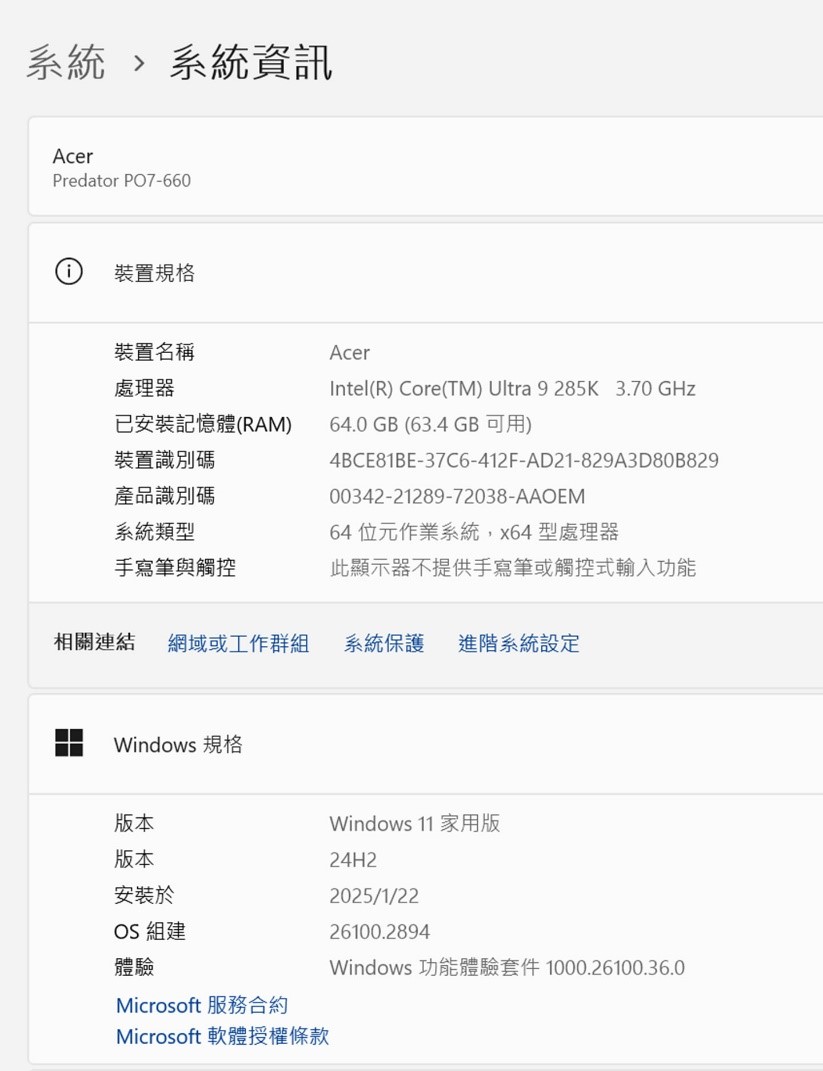This screenshot has width=823, height=1071.
Task: Click the "版本" label beside Windows 11 家用版
Action: coord(134,823)
